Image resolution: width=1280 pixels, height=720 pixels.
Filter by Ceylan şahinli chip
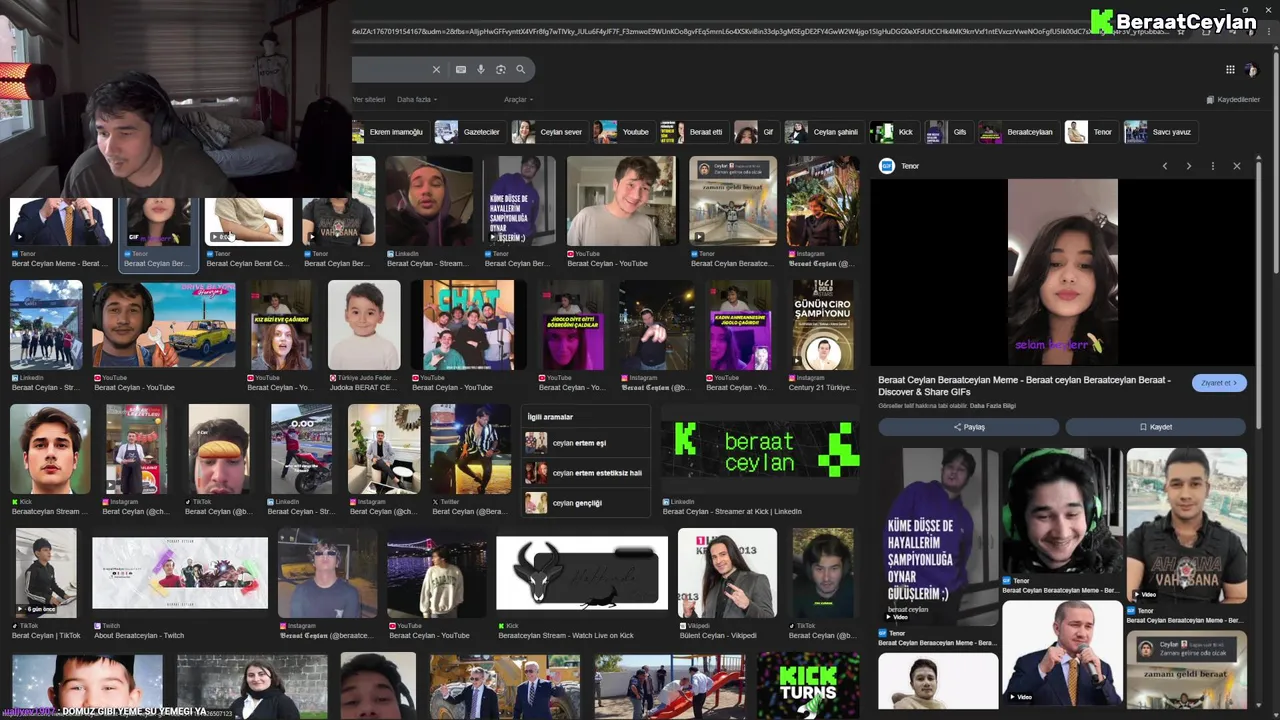coord(823,132)
